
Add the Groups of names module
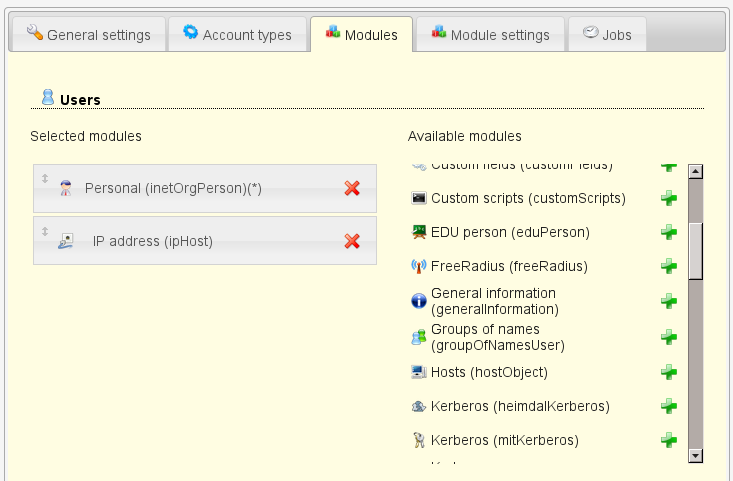(669, 337)
